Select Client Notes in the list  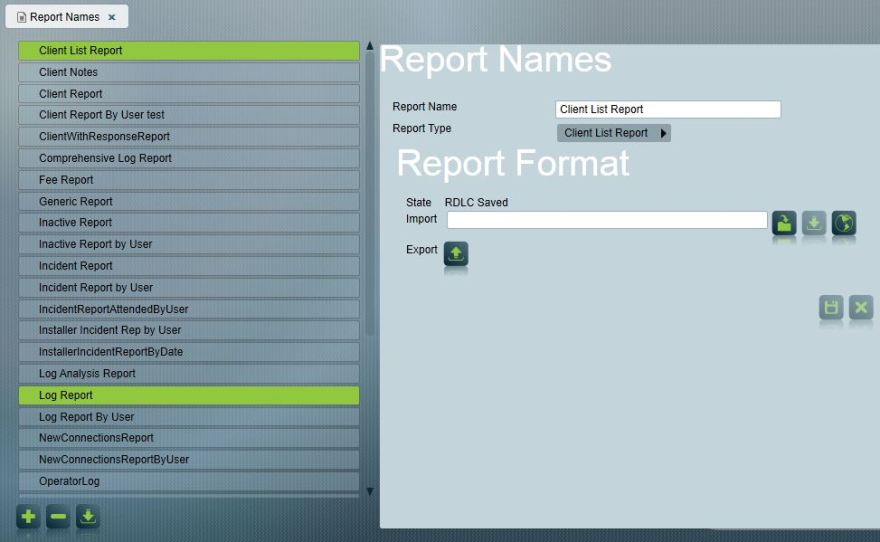pyautogui.click(x=189, y=72)
